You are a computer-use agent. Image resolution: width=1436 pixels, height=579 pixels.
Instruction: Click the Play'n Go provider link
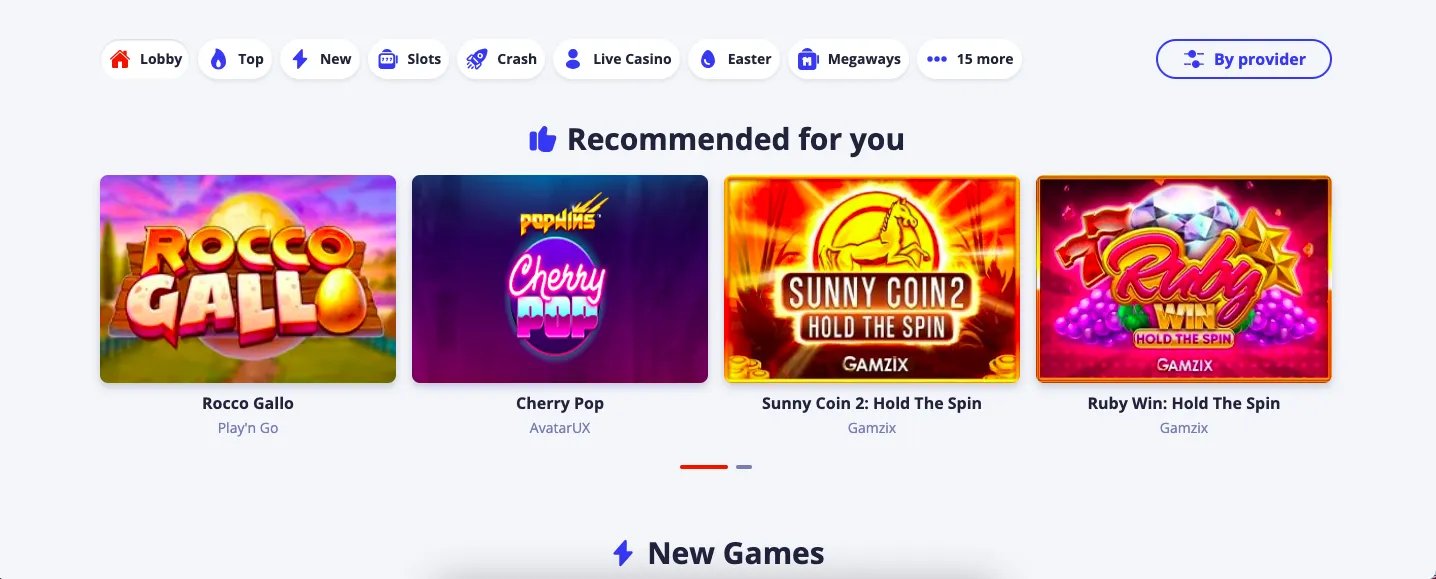[248, 428]
